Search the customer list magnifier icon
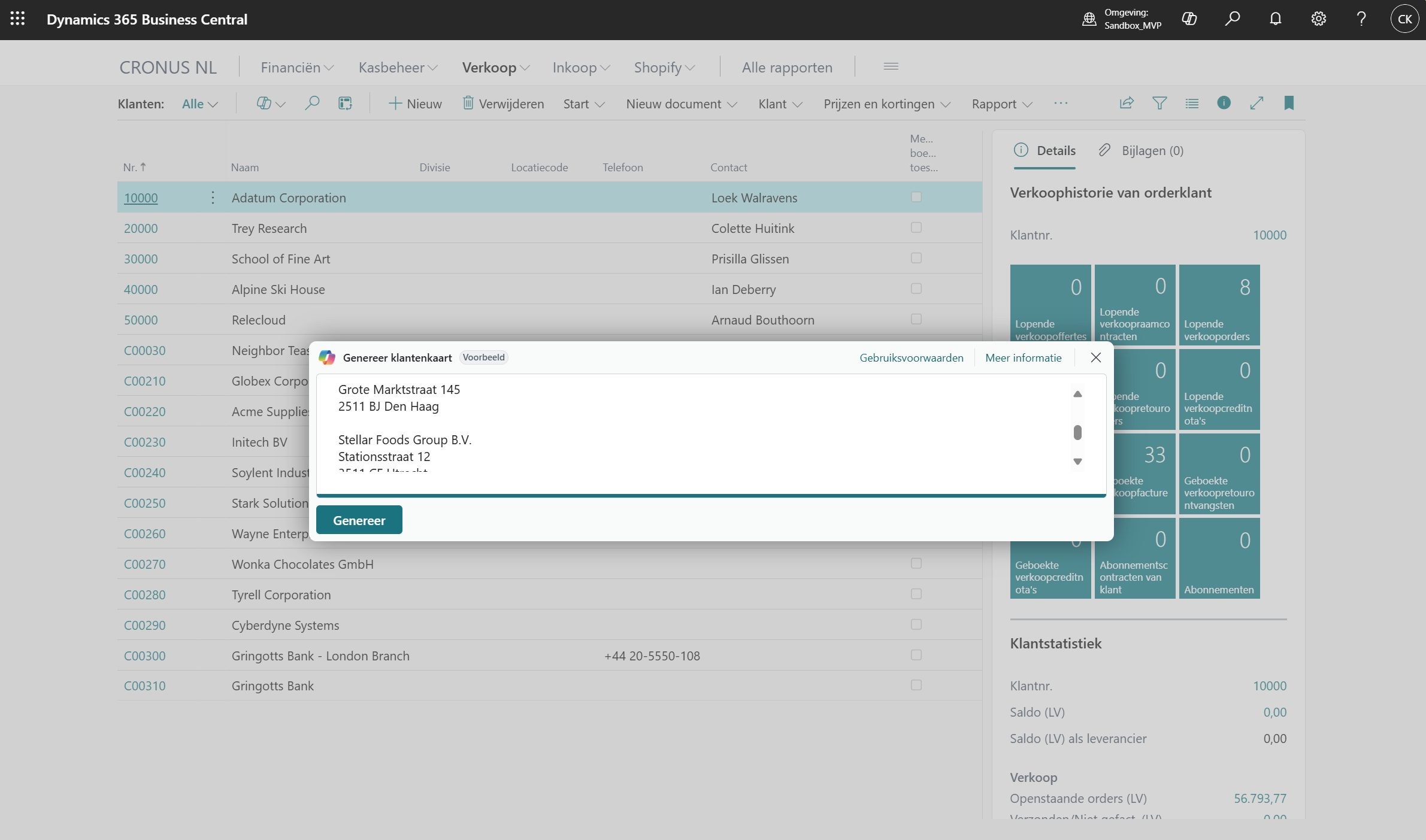Image resolution: width=1426 pixels, height=840 pixels. pyautogui.click(x=312, y=104)
